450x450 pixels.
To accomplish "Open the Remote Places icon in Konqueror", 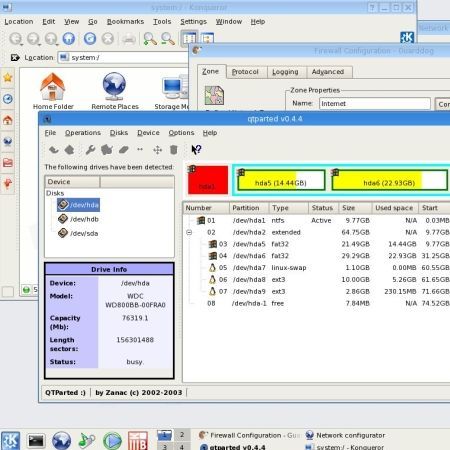I will (115, 91).
